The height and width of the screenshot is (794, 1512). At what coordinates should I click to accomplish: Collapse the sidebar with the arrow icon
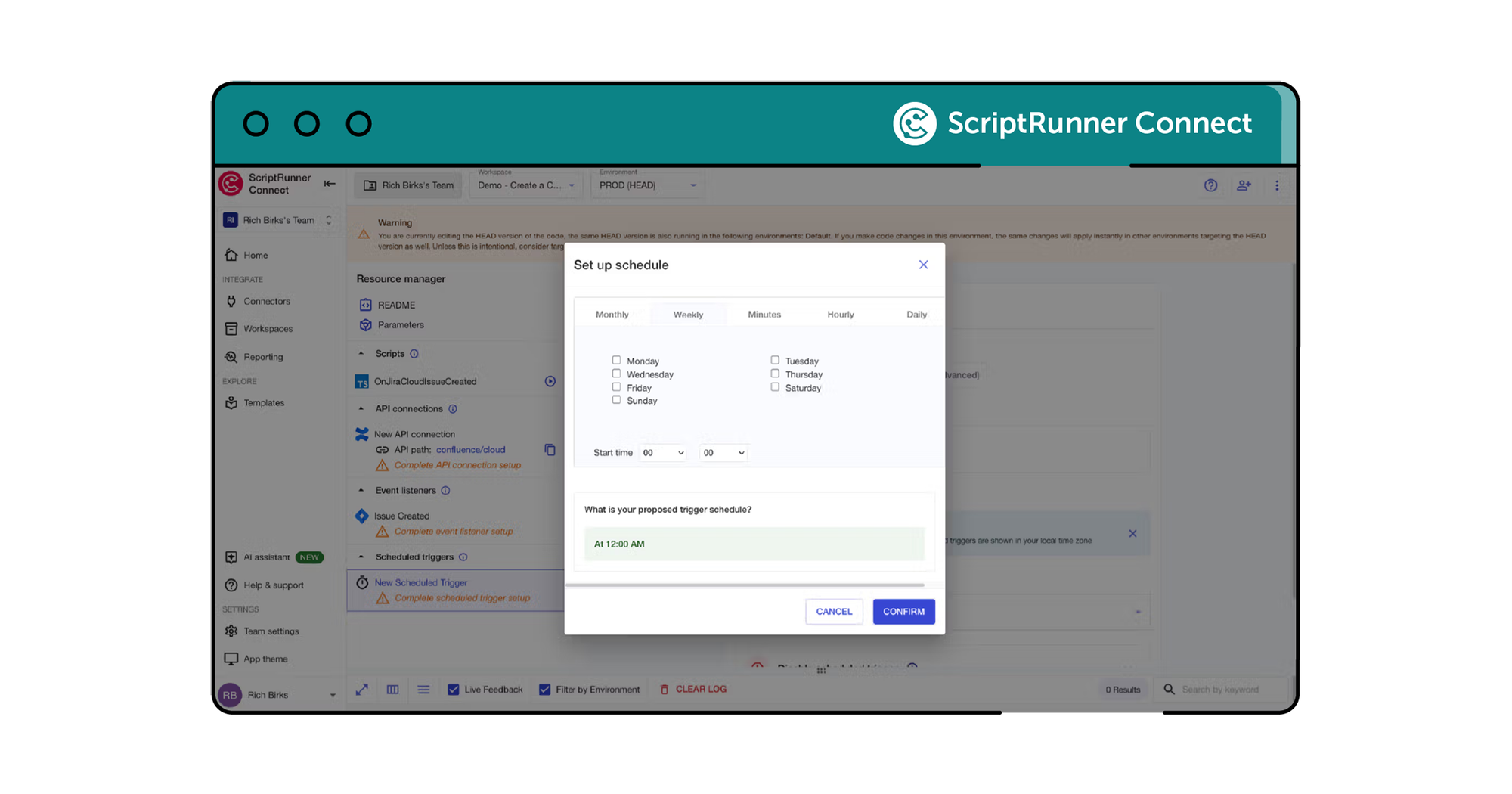[330, 184]
